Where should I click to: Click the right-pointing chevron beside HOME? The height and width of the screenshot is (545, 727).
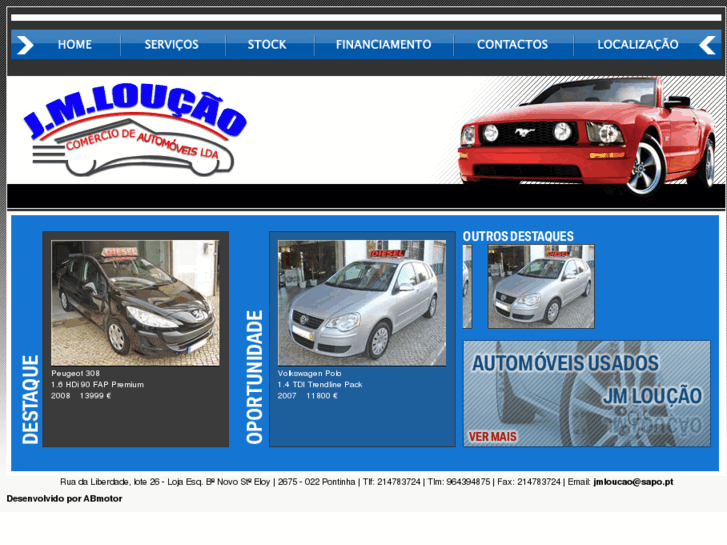click(x=25, y=45)
